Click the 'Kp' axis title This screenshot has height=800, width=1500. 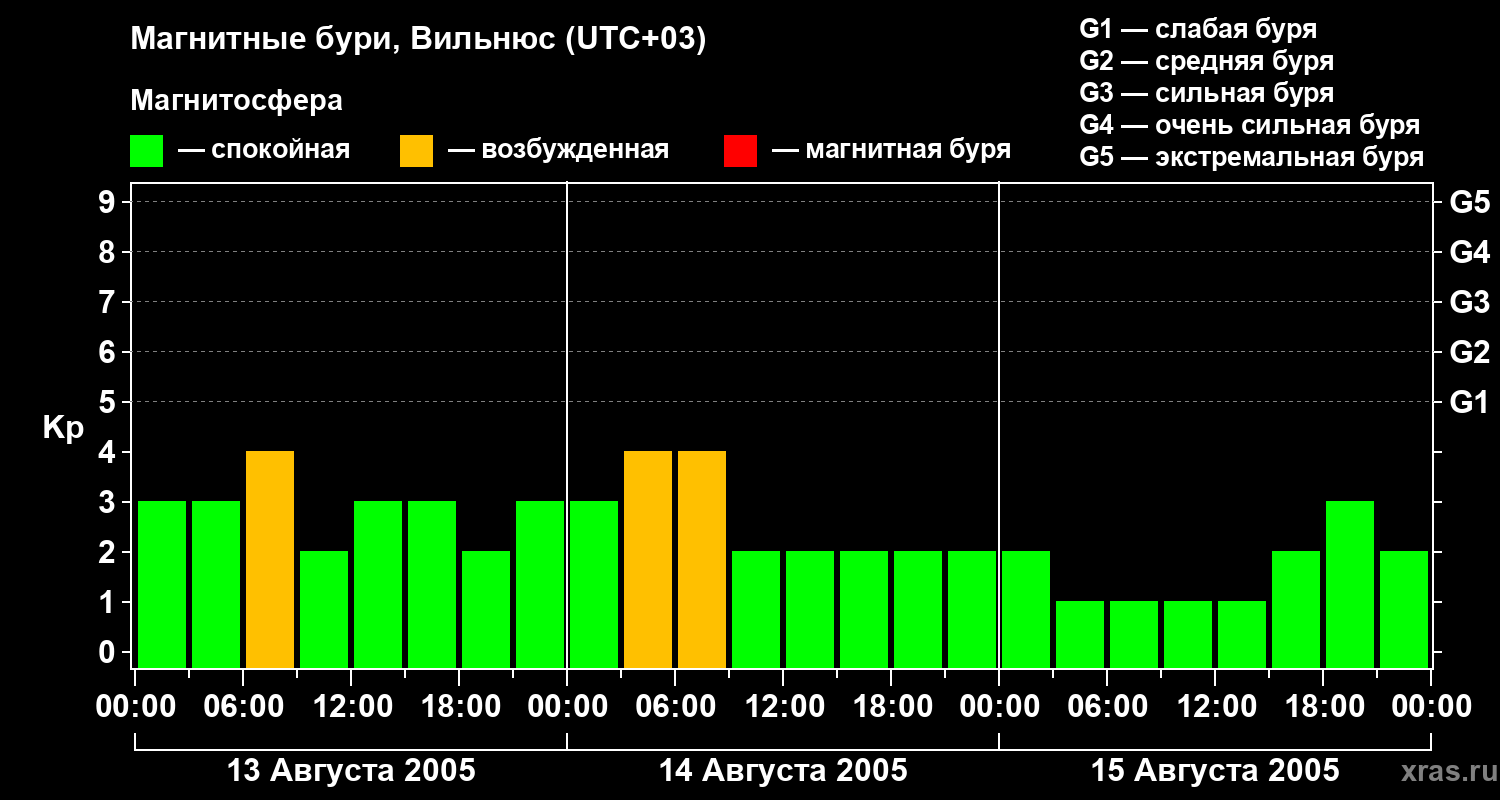pyautogui.click(x=63, y=428)
